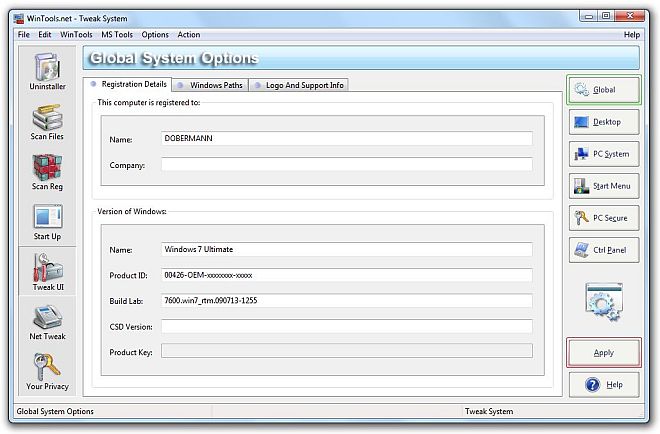Switch to Logo And Support Info tab

pyautogui.click(x=299, y=85)
